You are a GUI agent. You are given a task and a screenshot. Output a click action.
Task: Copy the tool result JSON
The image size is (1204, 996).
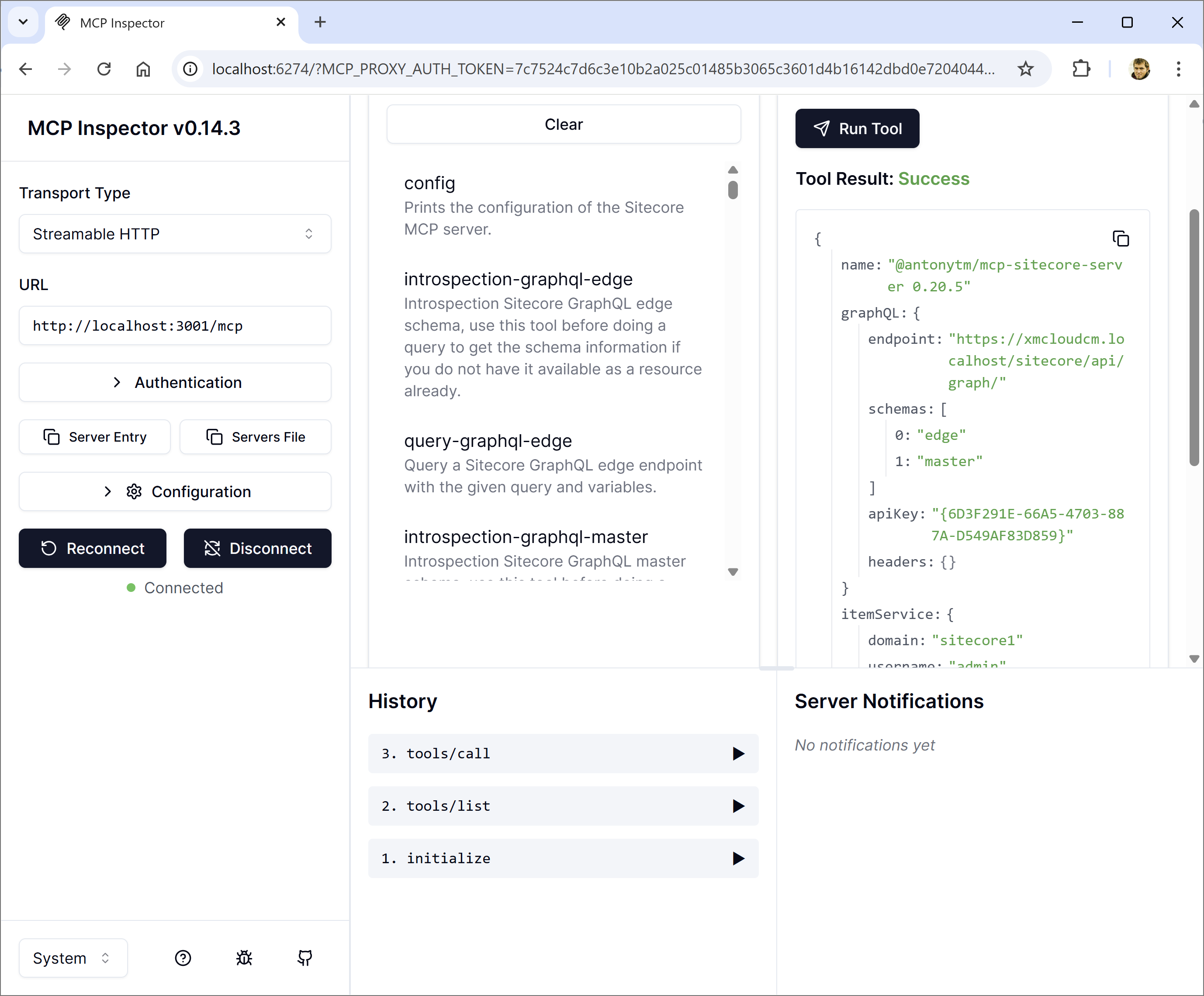(1121, 238)
